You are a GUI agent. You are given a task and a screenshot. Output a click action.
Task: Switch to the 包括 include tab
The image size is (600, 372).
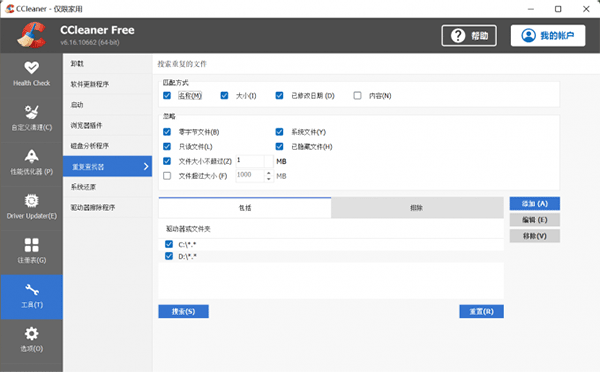pyautogui.click(x=245, y=208)
